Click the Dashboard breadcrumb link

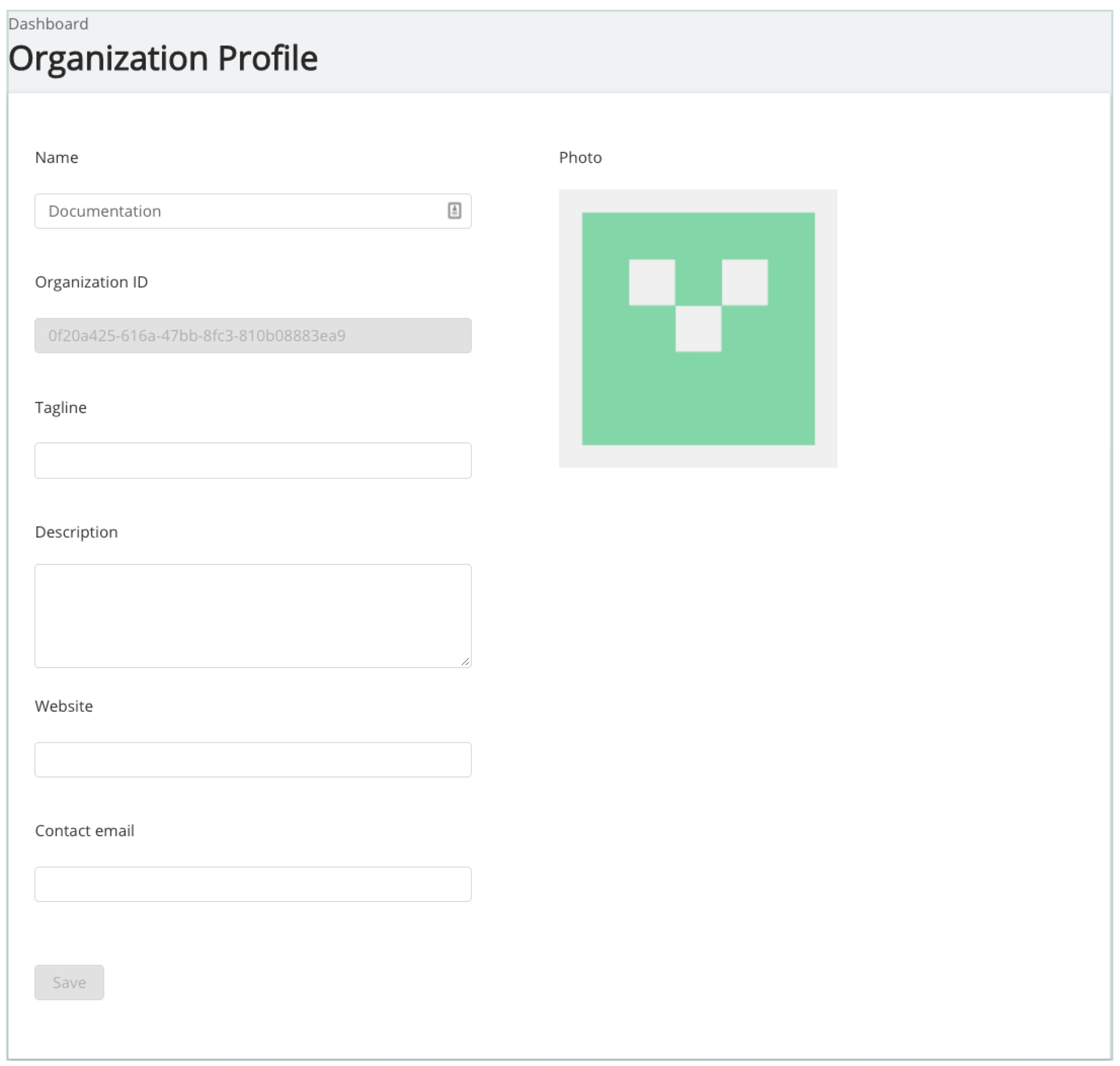[48, 24]
